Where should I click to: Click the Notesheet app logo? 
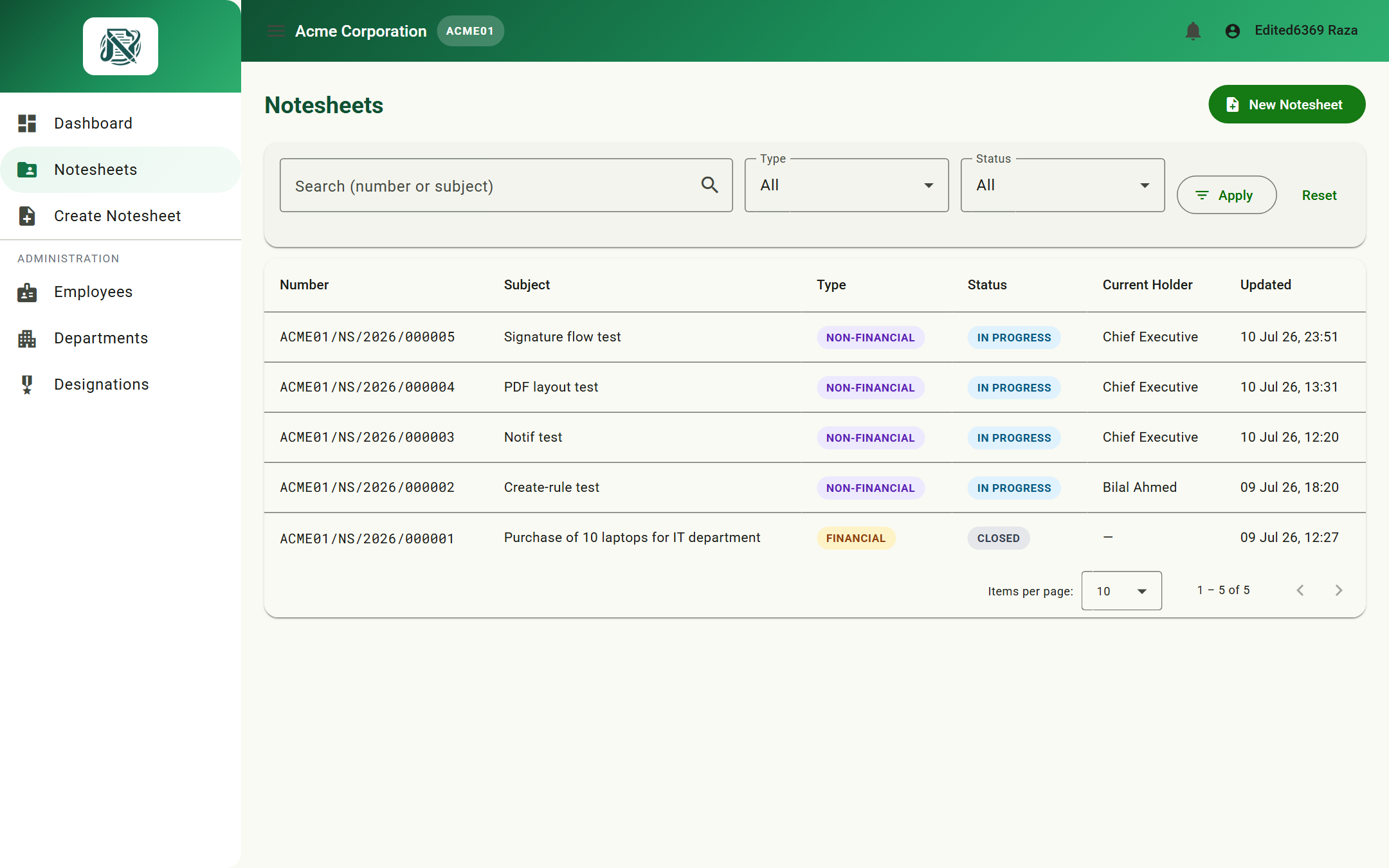click(120, 46)
